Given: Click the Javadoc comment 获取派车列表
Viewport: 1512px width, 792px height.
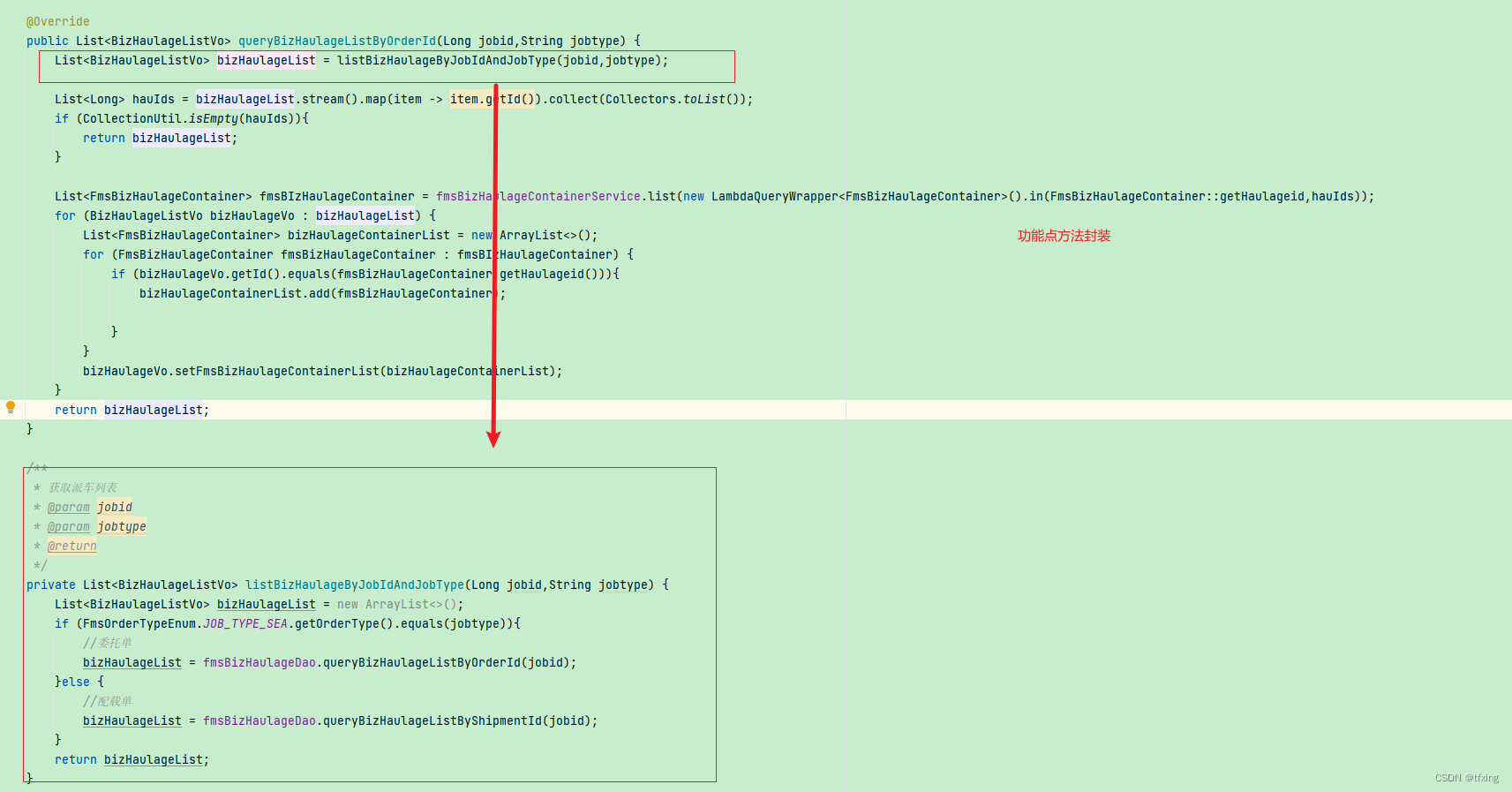Looking at the screenshot, I should [83, 487].
